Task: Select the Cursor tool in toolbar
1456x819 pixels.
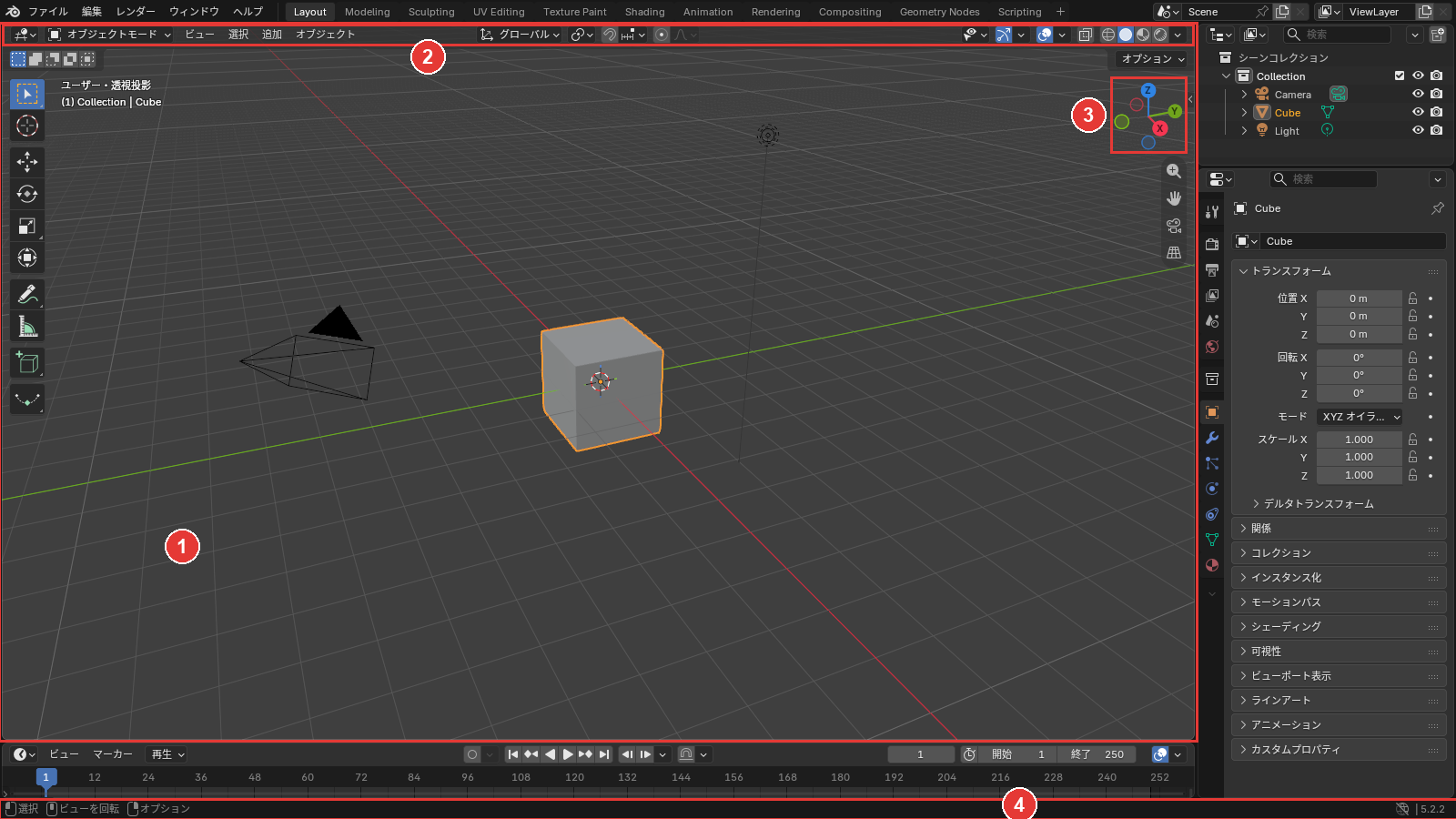Action: (x=27, y=126)
